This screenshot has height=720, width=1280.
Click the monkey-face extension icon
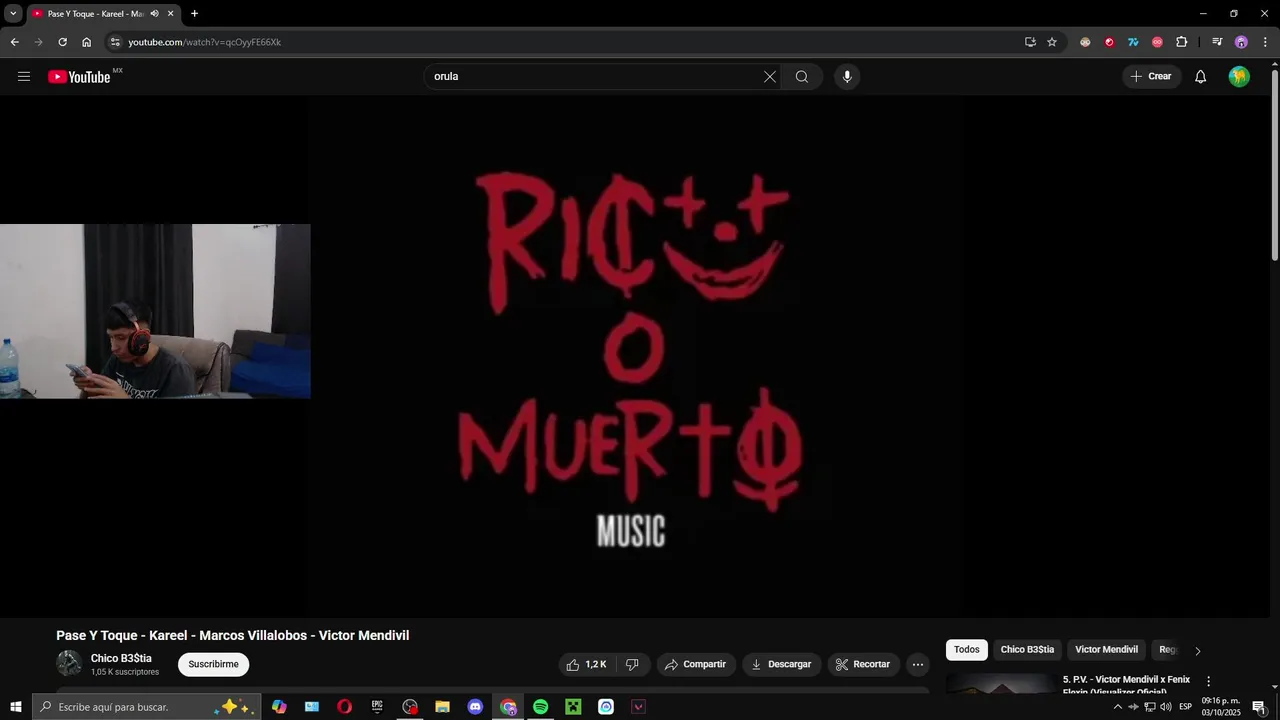(1085, 42)
